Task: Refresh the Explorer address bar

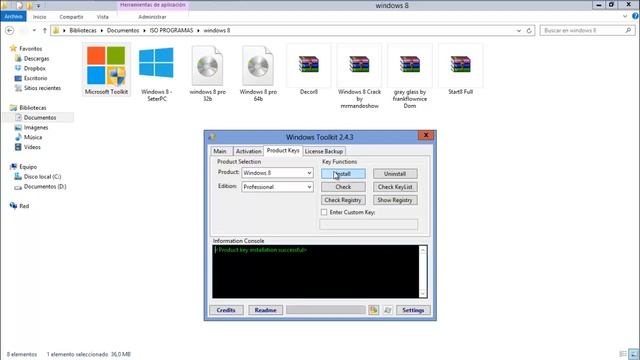Action: (x=529, y=31)
